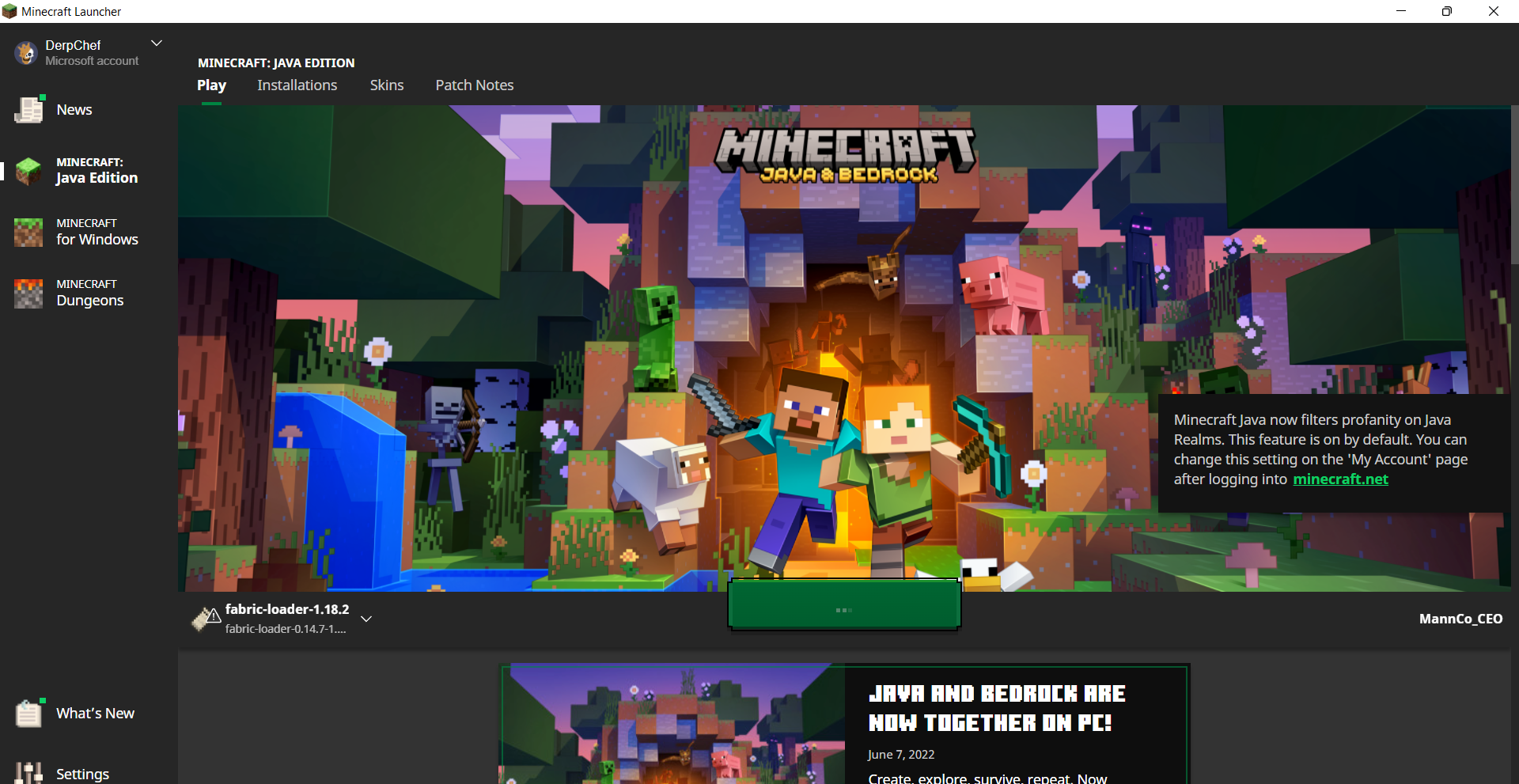The height and width of the screenshot is (784, 1519).
Task: Expand the fabric-loader-1.18.2 version selector
Action: [x=366, y=619]
